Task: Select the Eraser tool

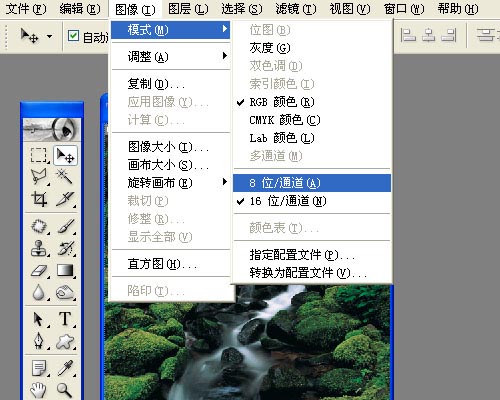Action: coord(39,270)
